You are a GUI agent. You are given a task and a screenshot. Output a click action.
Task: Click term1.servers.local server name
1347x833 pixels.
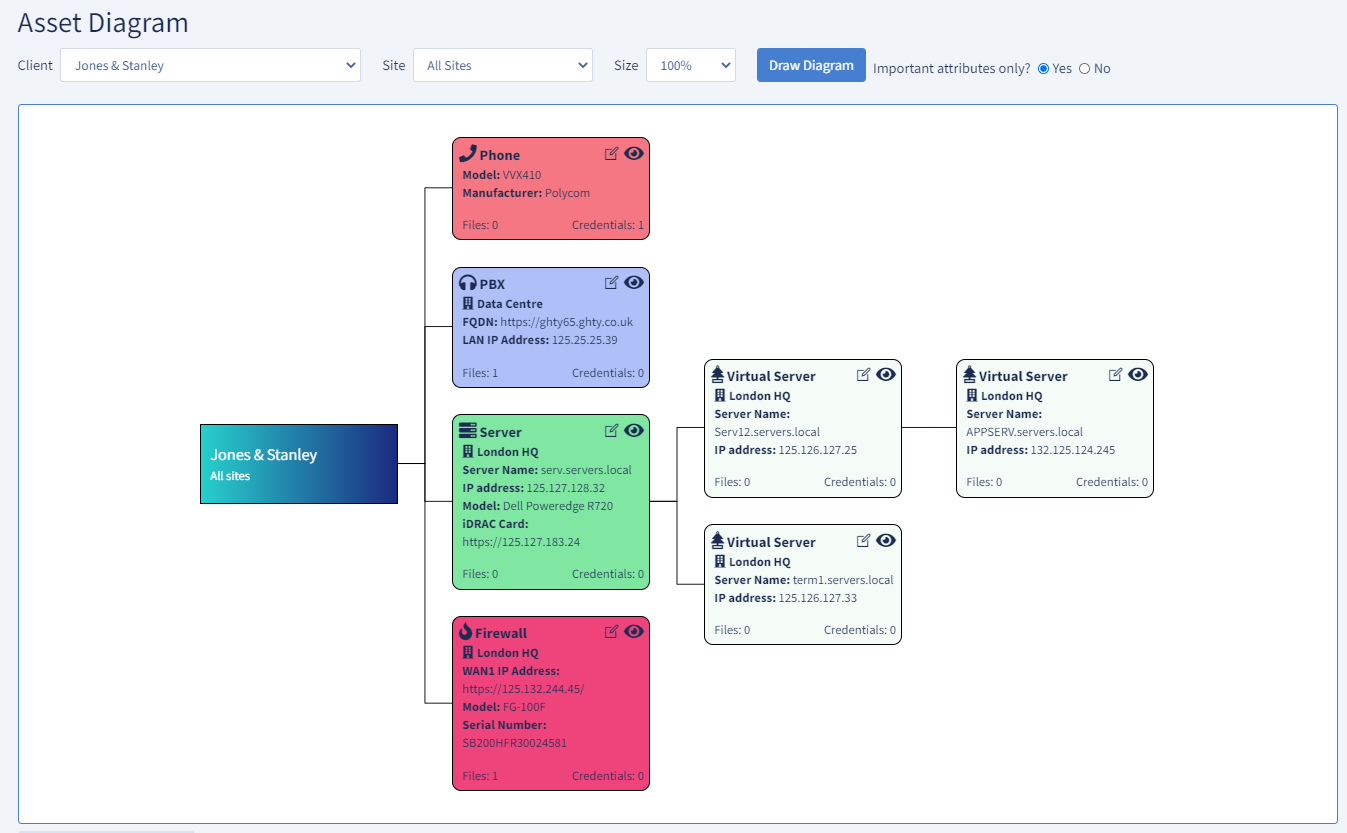[843, 580]
